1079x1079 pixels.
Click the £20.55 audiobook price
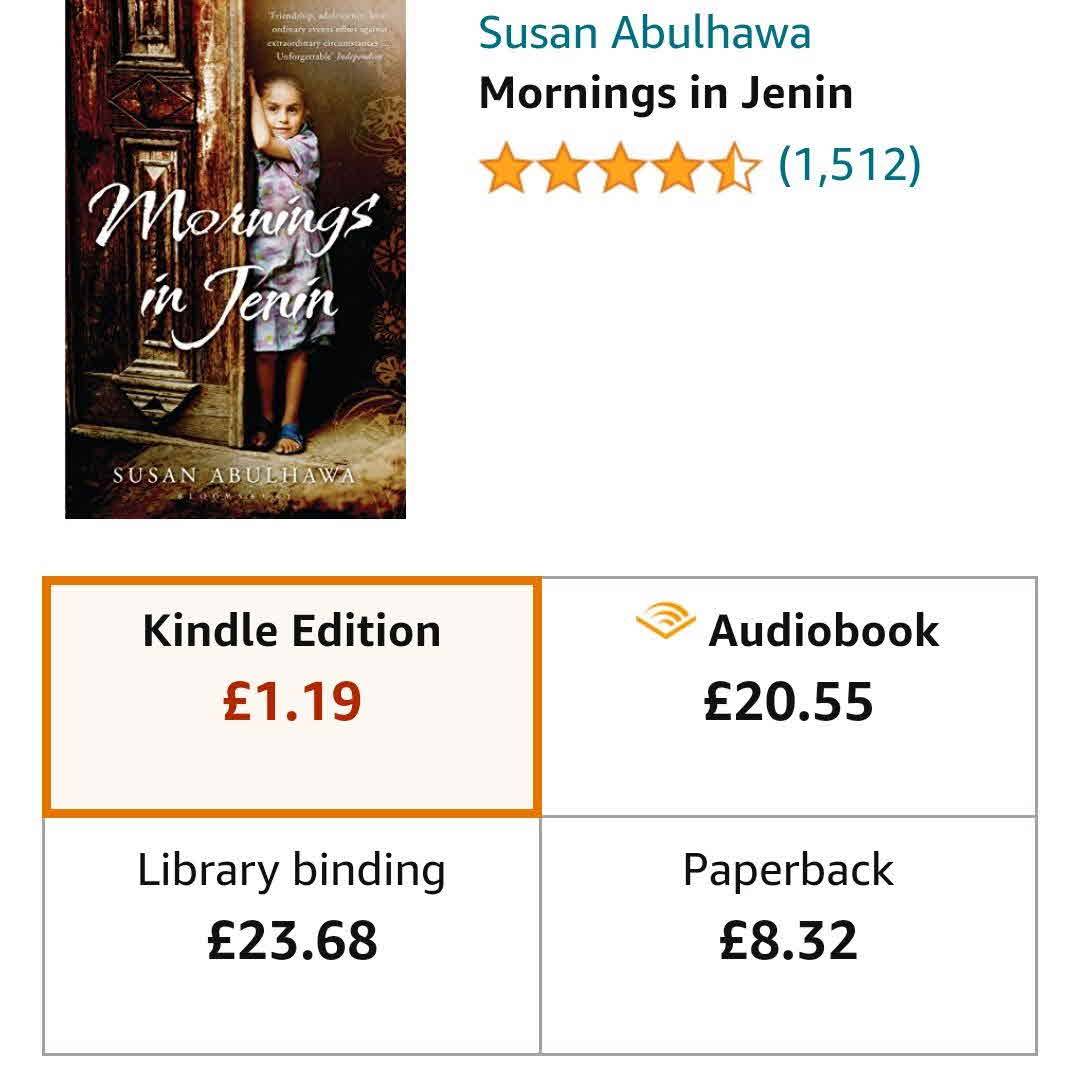click(x=788, y=702)
